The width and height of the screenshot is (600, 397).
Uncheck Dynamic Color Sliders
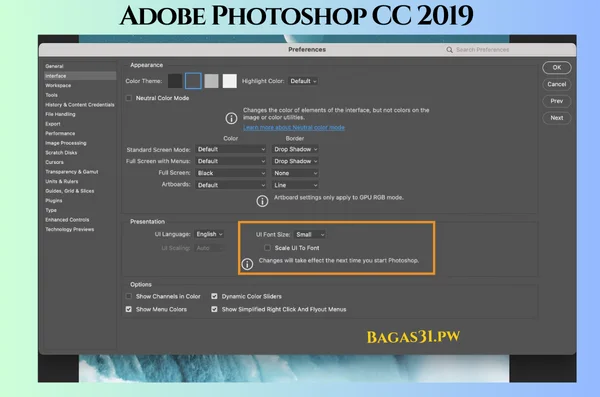pos(214,296)
